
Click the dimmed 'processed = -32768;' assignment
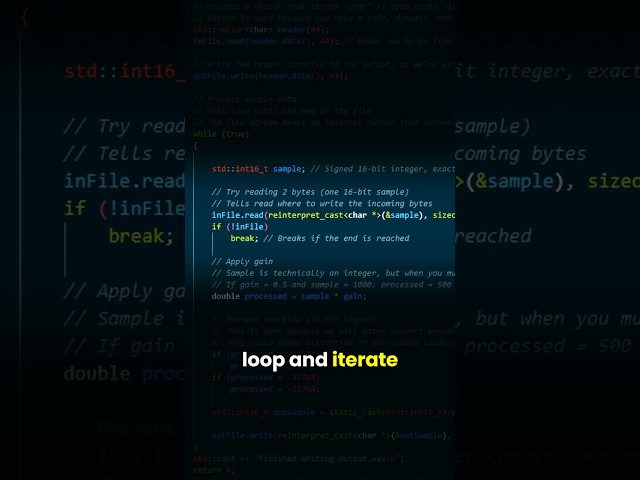click(274, 389)
